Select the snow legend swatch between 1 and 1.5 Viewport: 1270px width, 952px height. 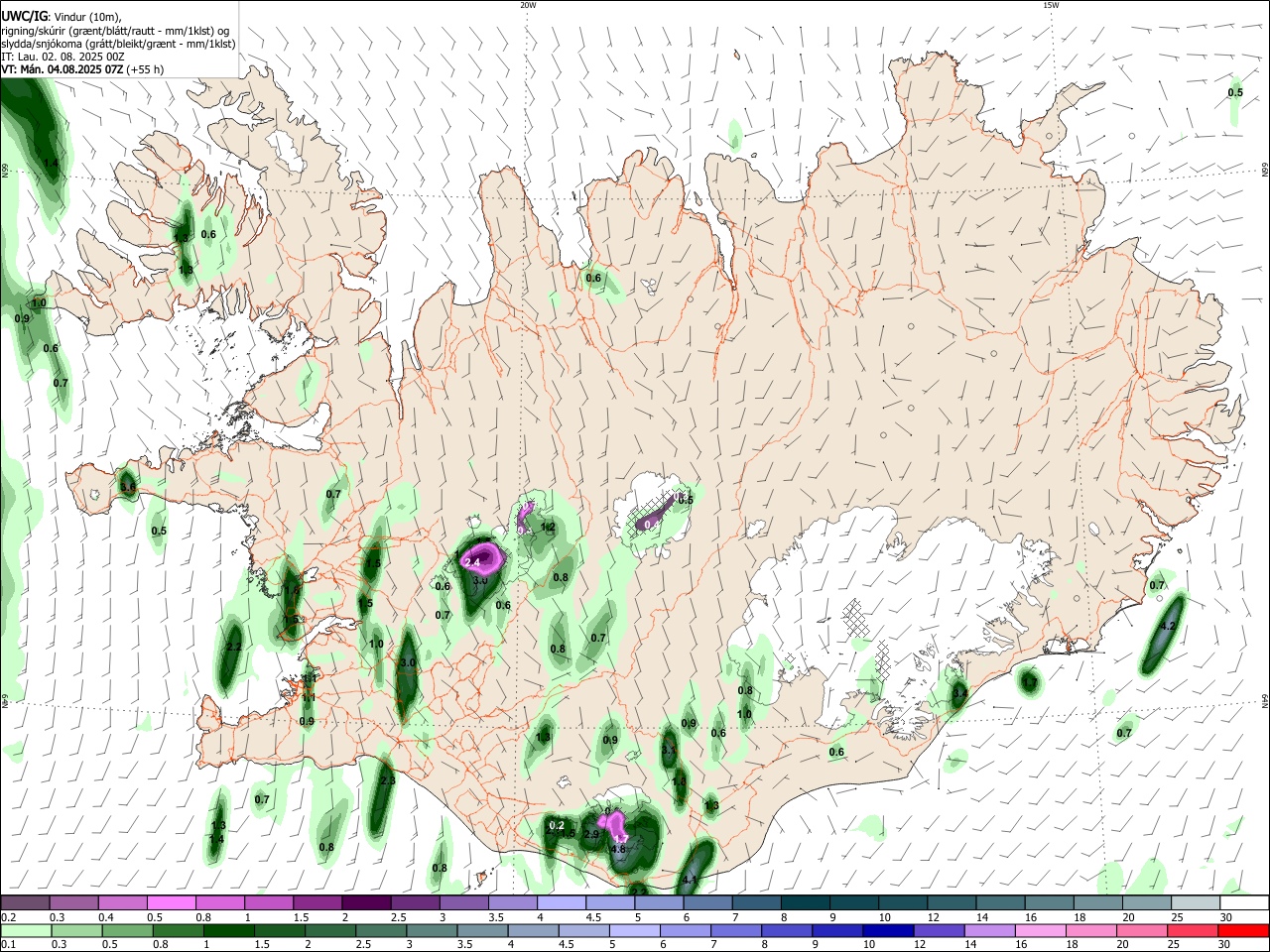pos(269,903)
